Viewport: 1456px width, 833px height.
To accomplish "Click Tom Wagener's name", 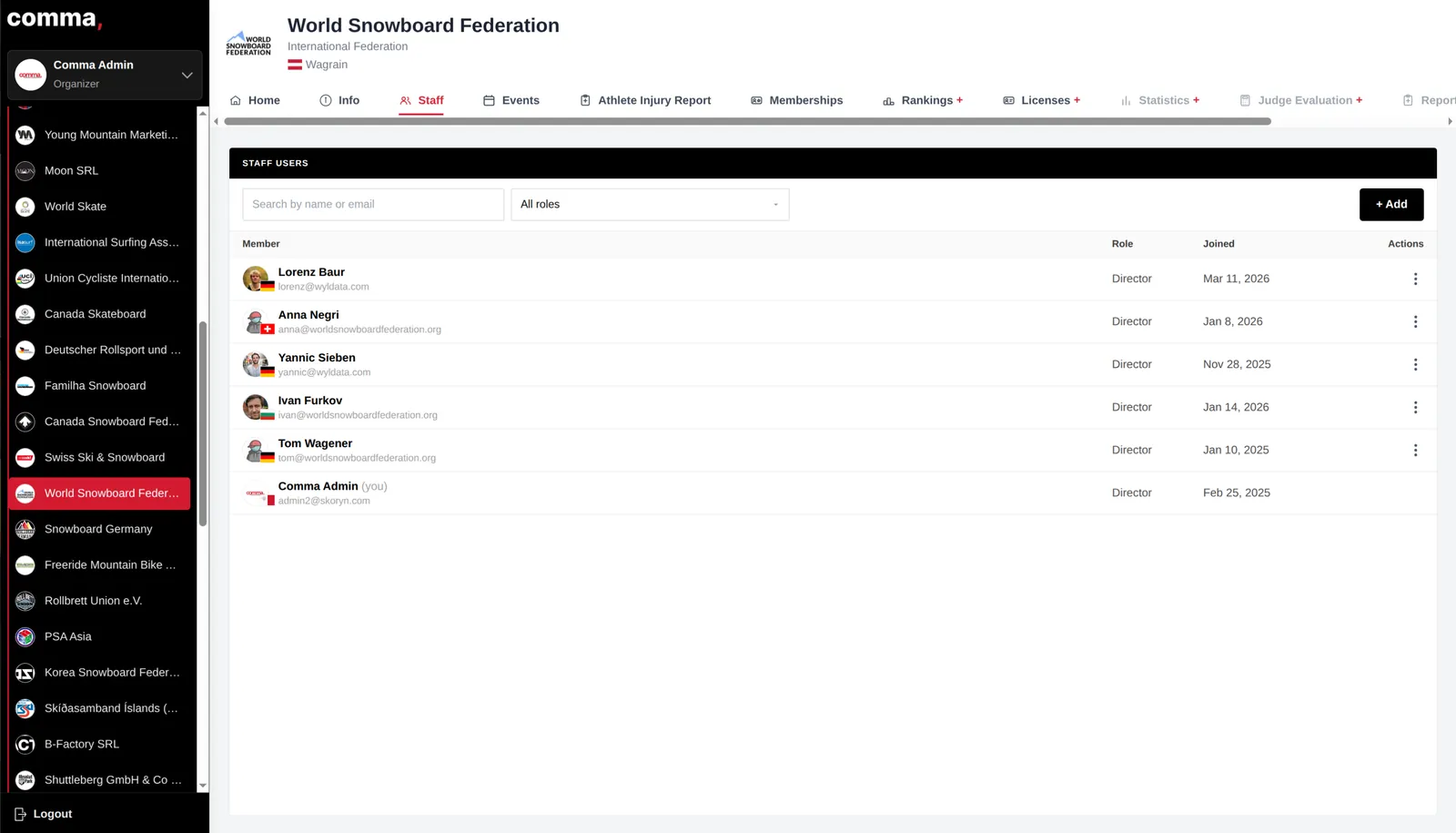I will (x=315, y=443).
